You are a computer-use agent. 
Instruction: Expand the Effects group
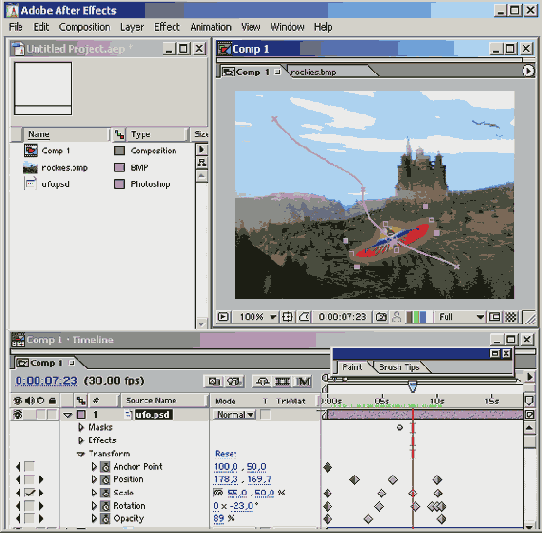coord(81,440)
